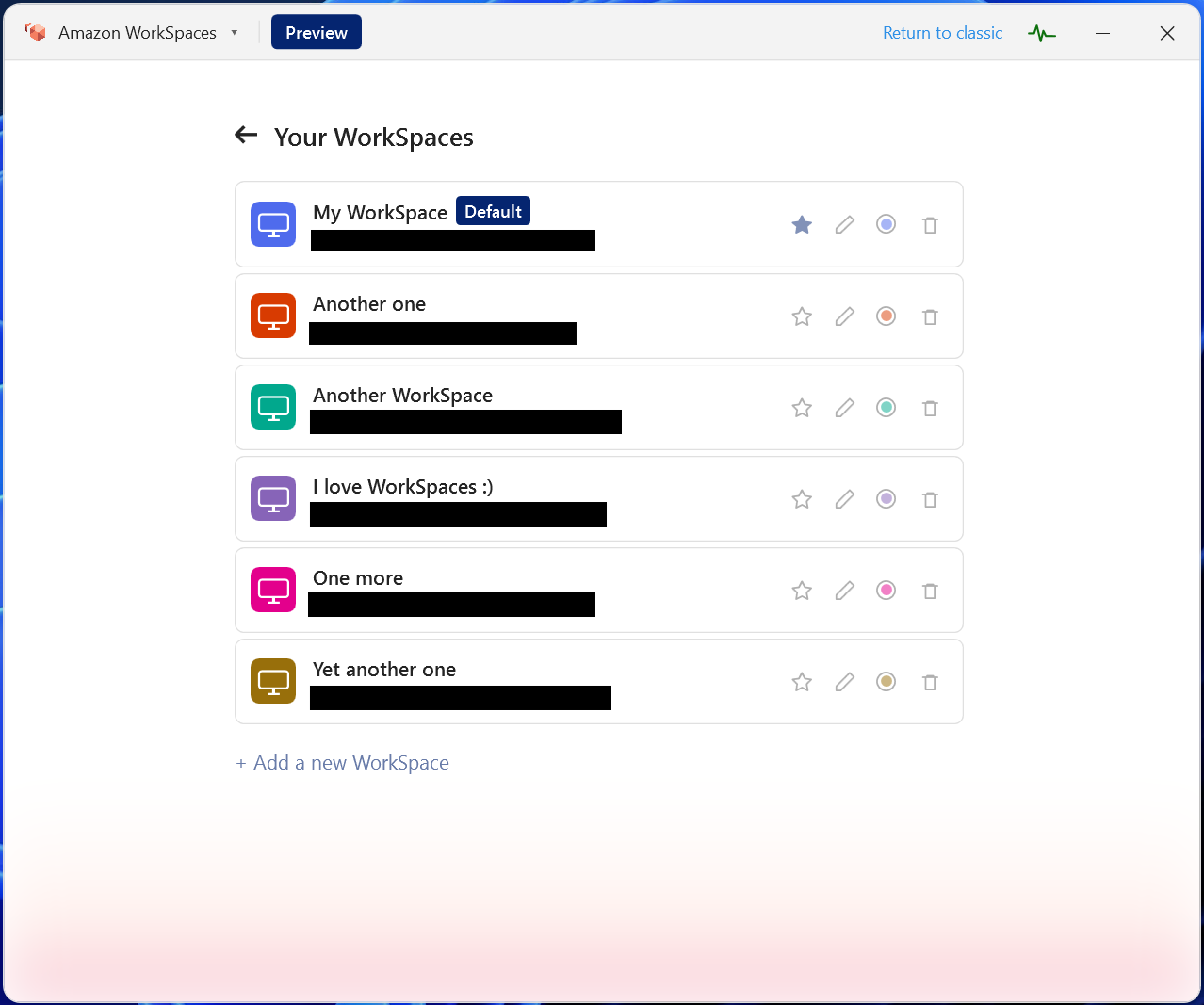1204x1005 pixels.
Task: Edit 'One more' with pencil icon
Action: point(845,591)
